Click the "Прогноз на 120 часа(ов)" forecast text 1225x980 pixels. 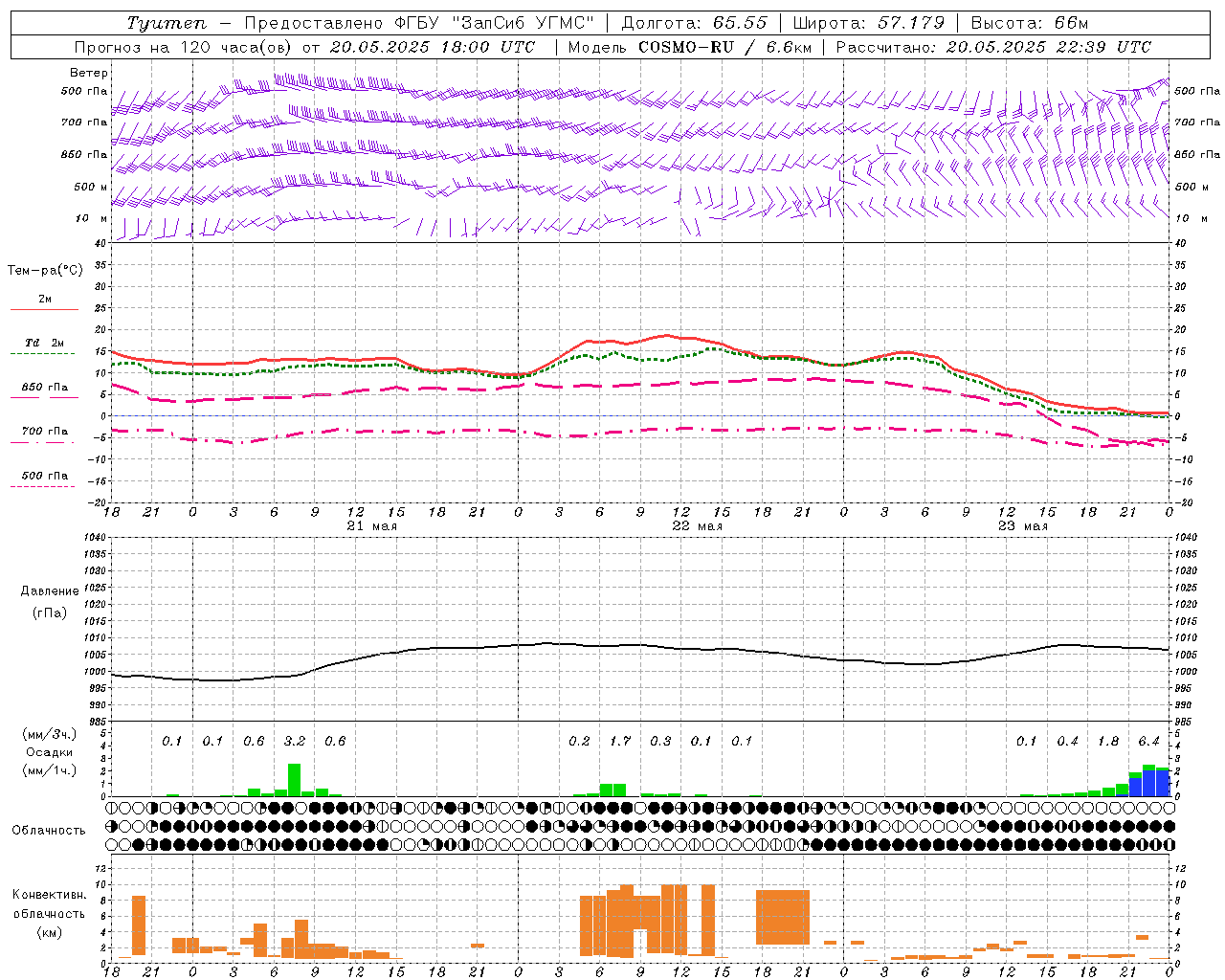tap(184, 47)
